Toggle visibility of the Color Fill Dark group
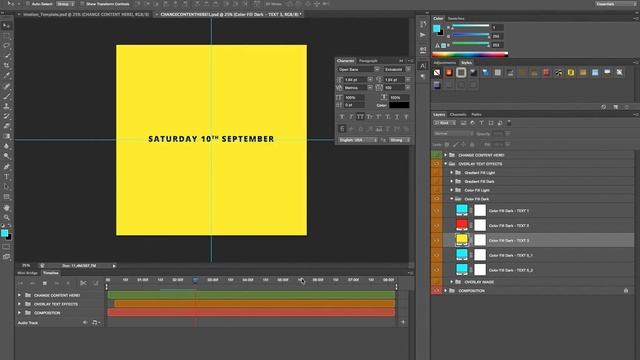640x360 pixels. (x=436, y=199)
